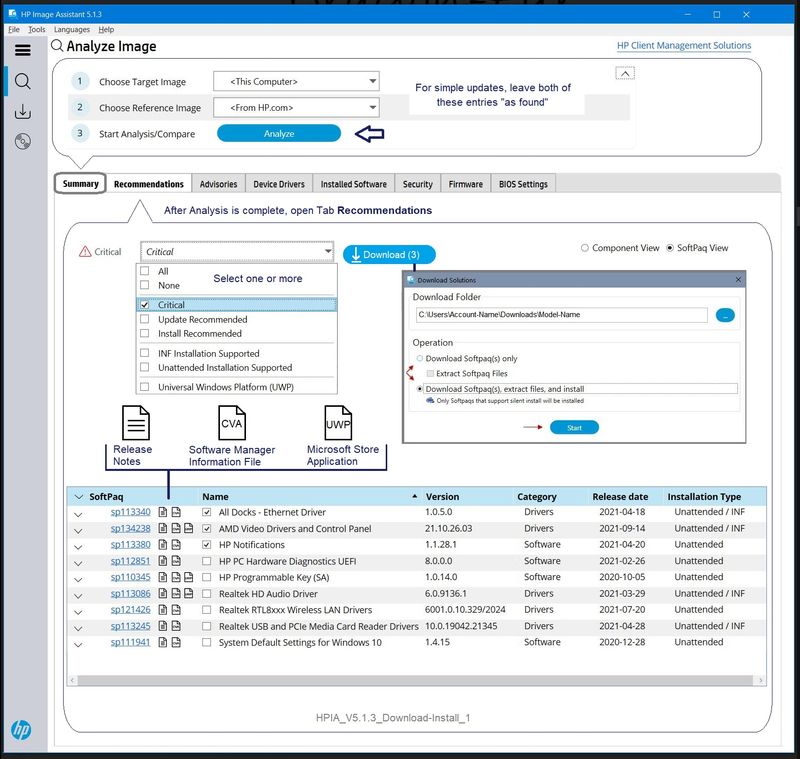Viewport: 800px width, 759px height.
Task: Switch to the Recommendations tab
Action: click(x=148, y=184)
